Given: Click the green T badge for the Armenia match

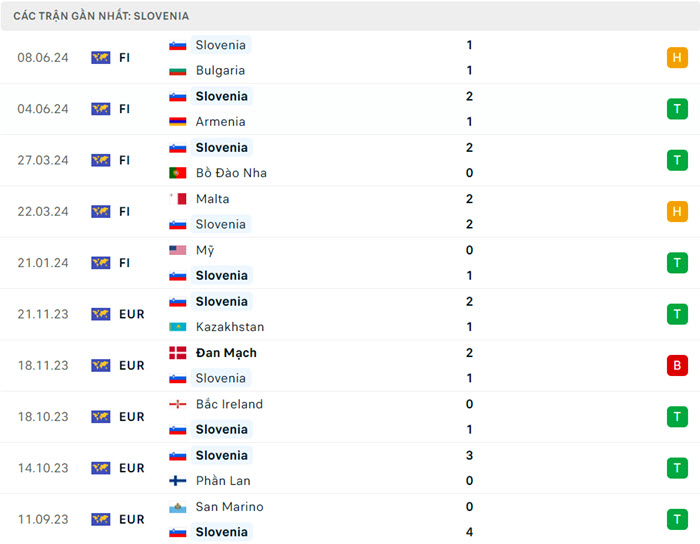Looking at the screenshot, I should (677, 109).
